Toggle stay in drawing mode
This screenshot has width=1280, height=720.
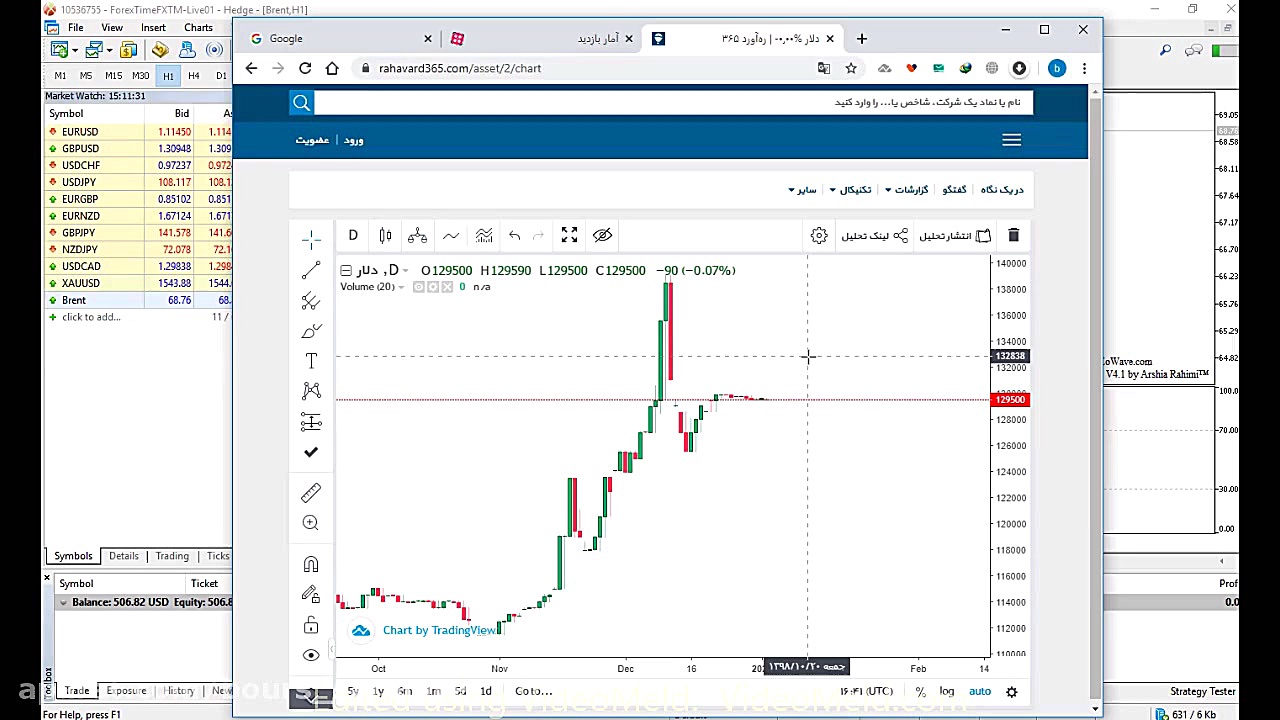click(x=311, y=595)
